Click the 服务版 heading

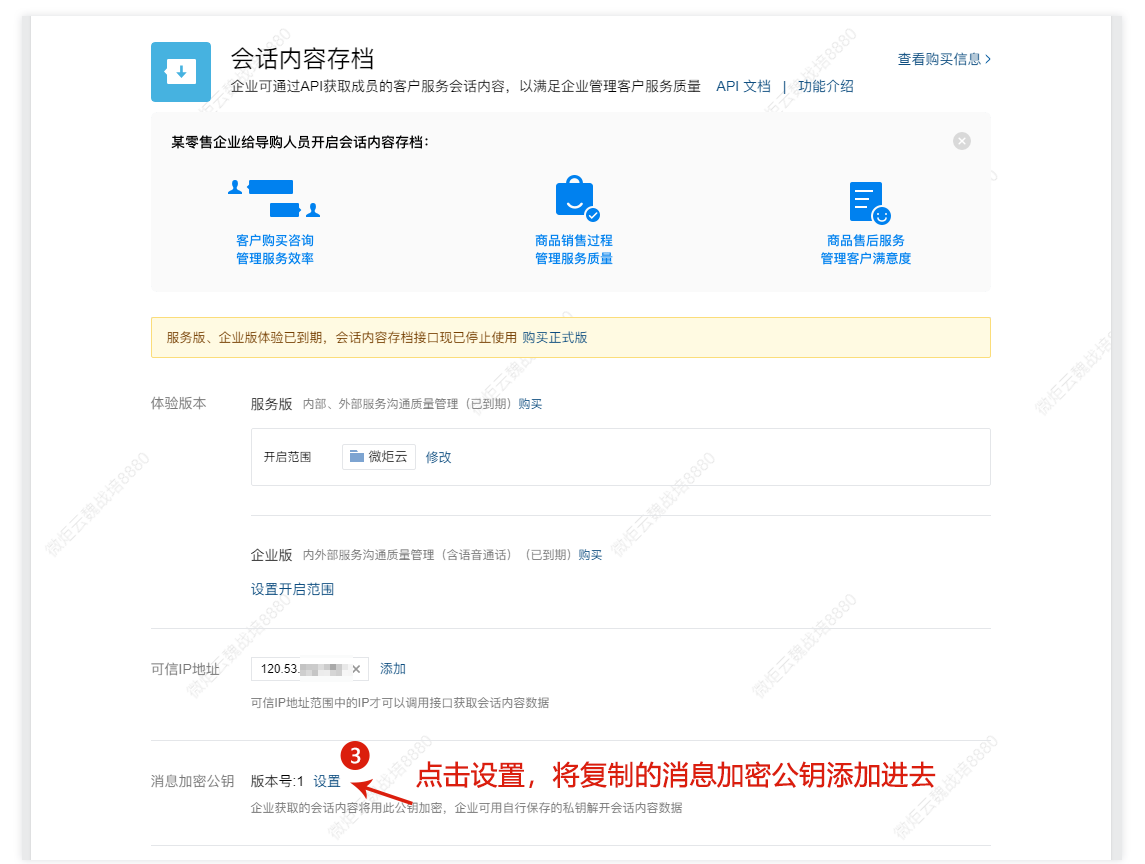pos(272,404)
